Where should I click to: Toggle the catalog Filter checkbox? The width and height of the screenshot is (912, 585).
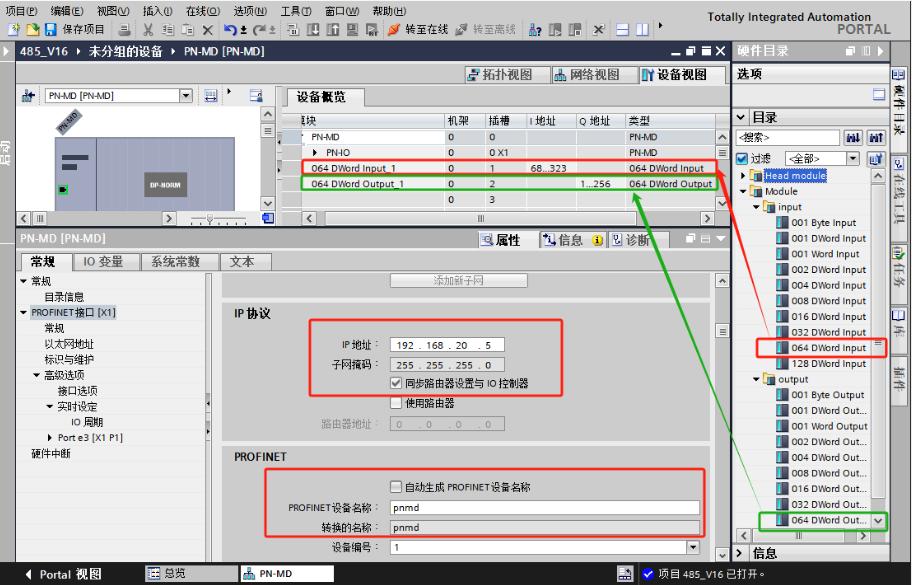(x=741, y=158)
